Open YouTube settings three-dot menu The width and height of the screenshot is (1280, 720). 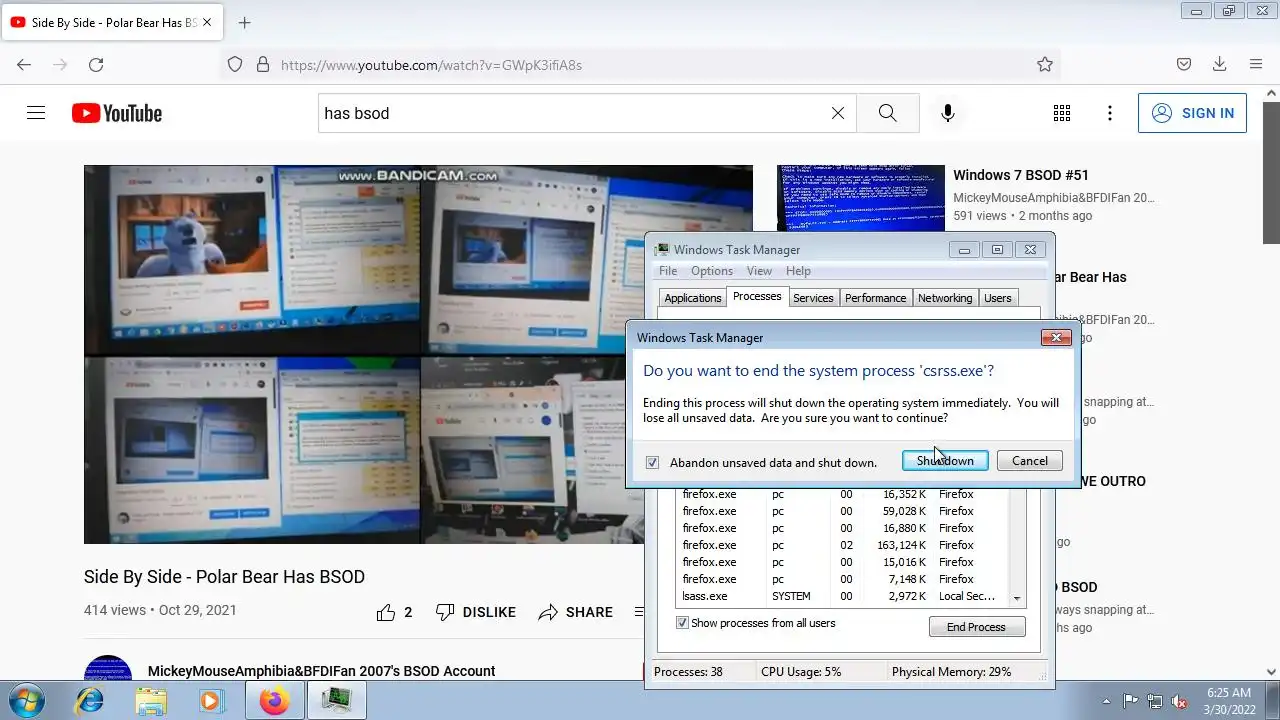tap(1110, 113)
